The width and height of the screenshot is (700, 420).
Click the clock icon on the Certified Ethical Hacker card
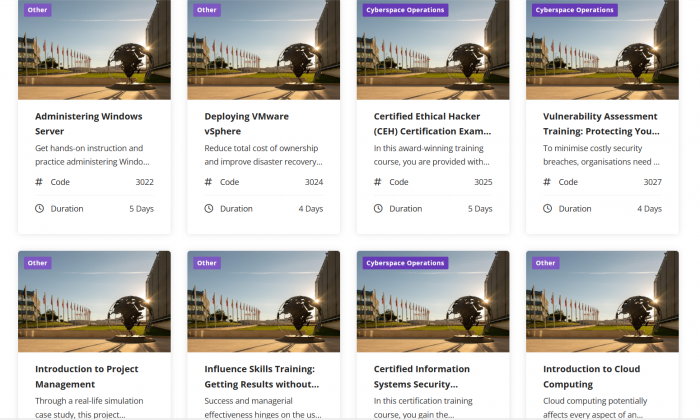(x=378, y=208)
